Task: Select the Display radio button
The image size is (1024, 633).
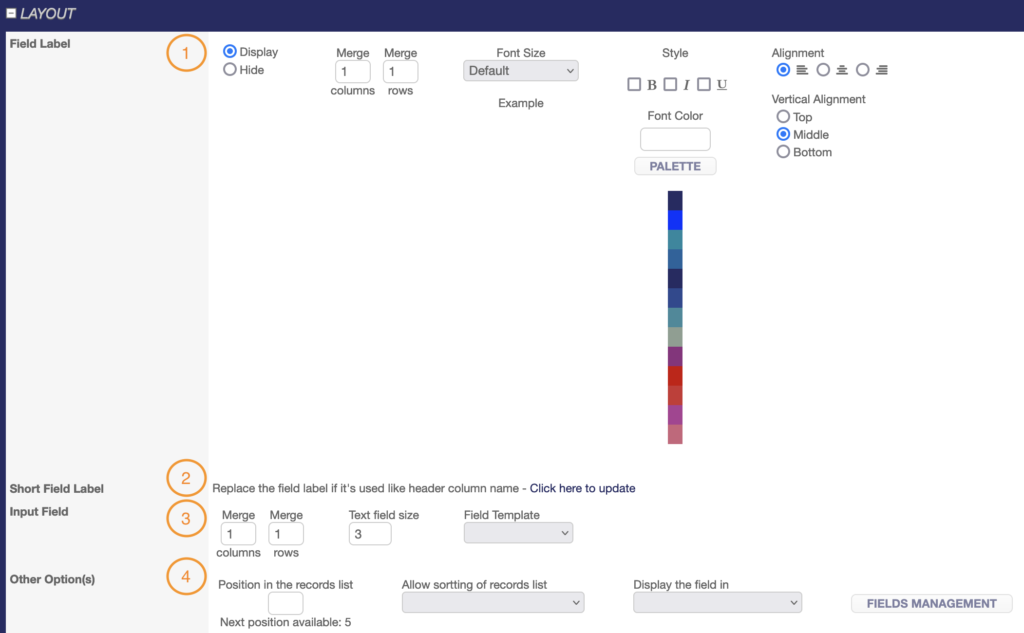Action: tap(230, 52)
